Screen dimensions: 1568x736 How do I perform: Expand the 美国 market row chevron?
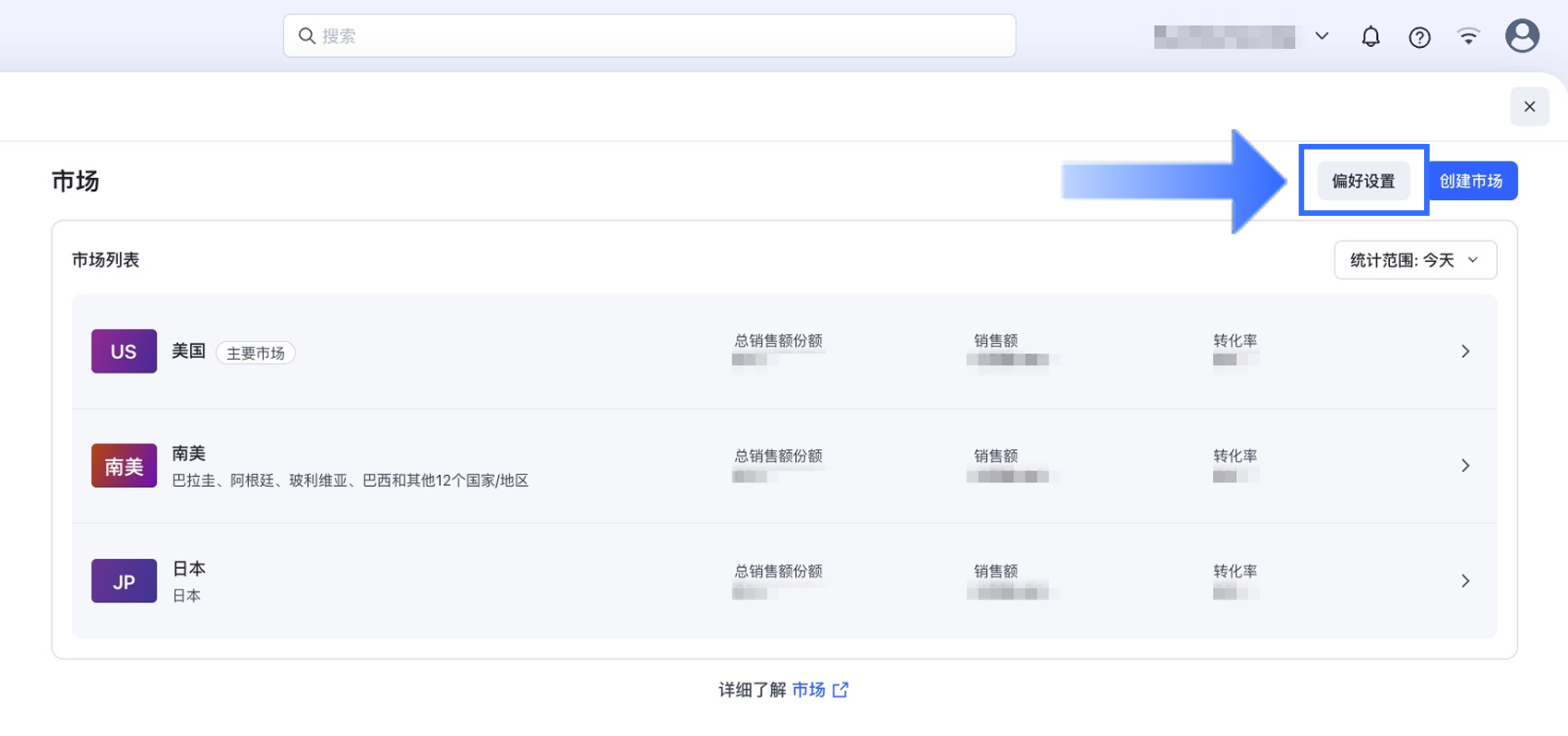pyautogui.click(x=1465, y=351)
